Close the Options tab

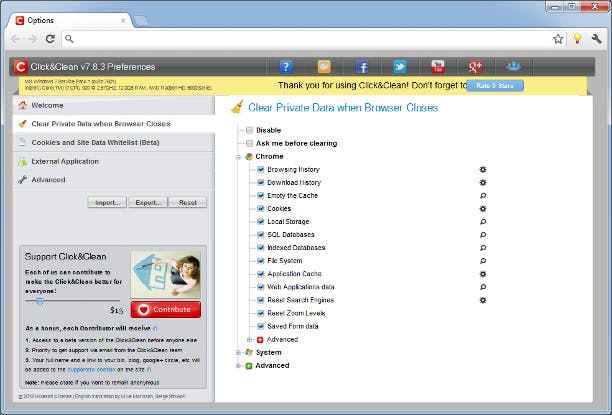point(123,20)
